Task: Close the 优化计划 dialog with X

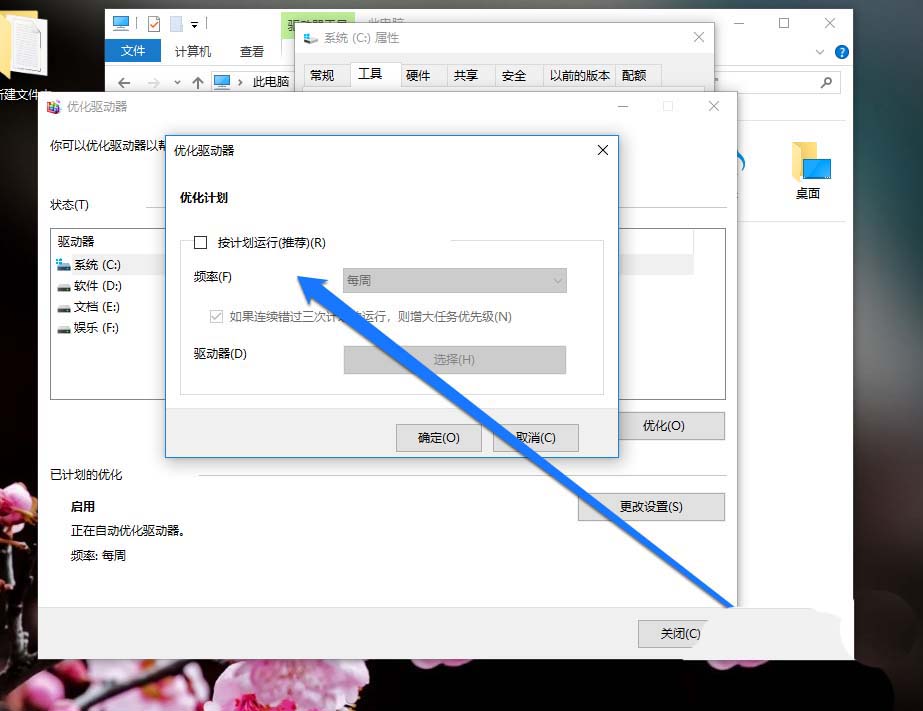Action: (602, 150)
